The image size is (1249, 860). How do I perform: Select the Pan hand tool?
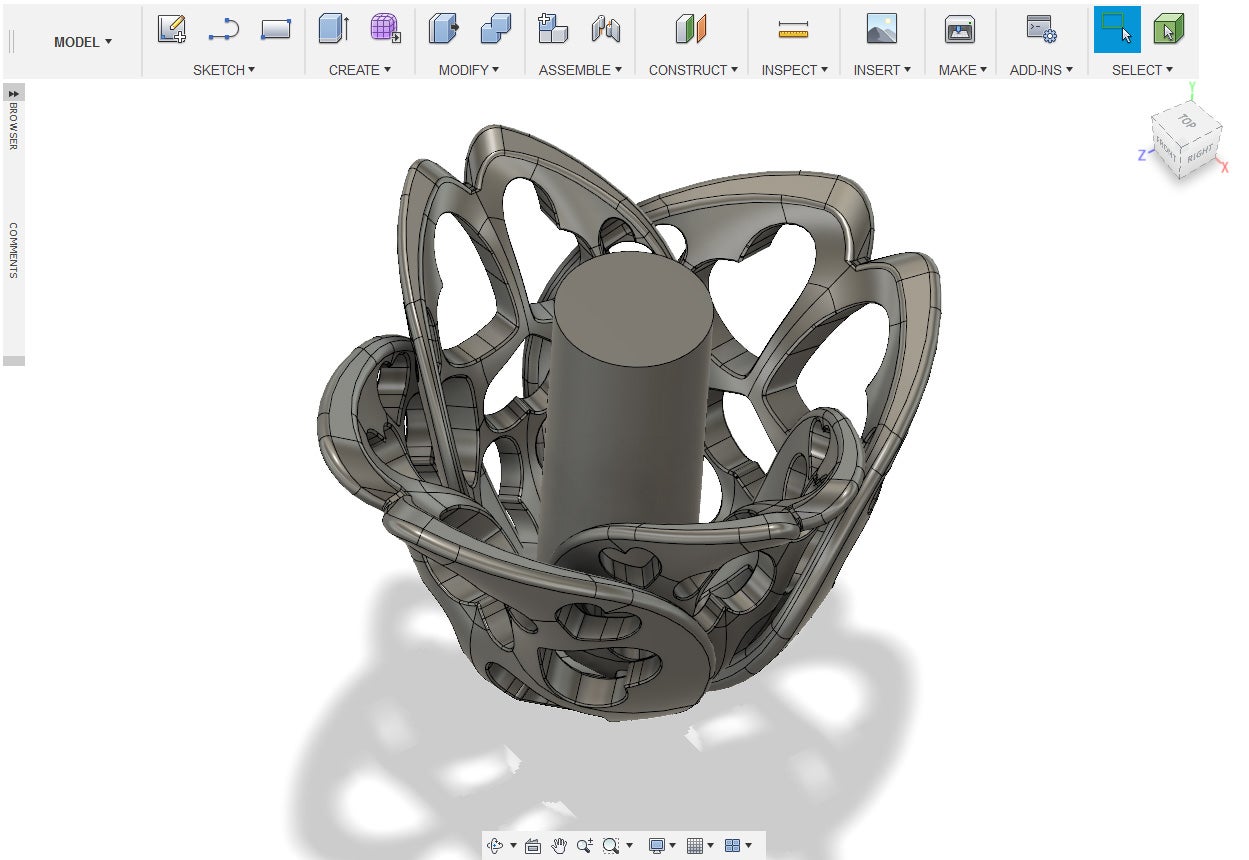[x=559, y=846]
